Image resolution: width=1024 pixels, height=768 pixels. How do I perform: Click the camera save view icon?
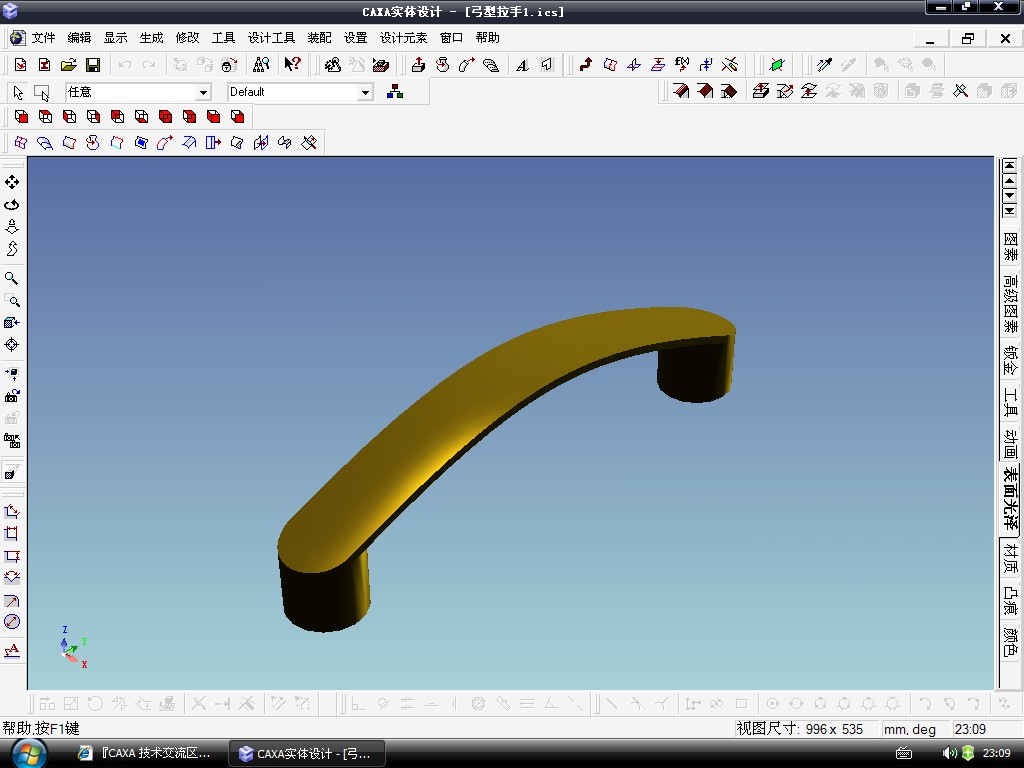[12, 396]
